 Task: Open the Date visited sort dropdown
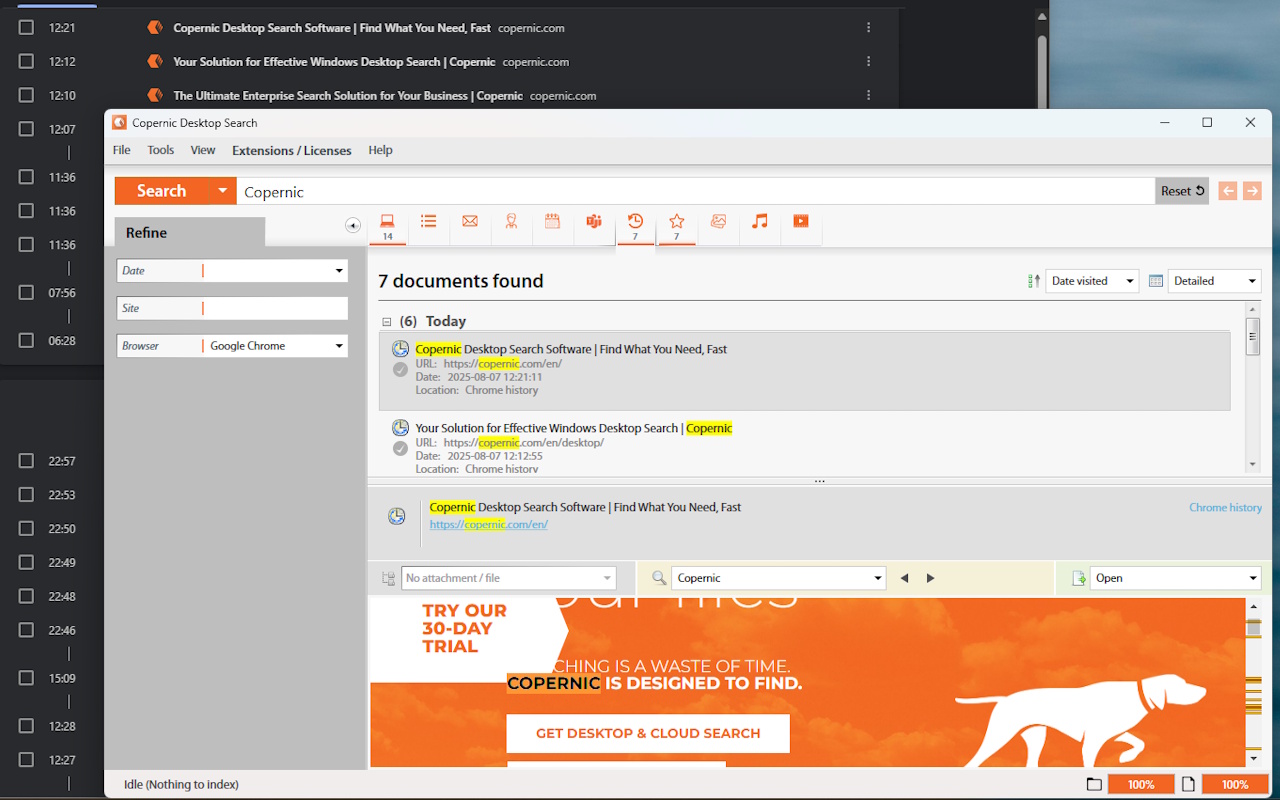pyautogui.click(x=1091, y=281)
